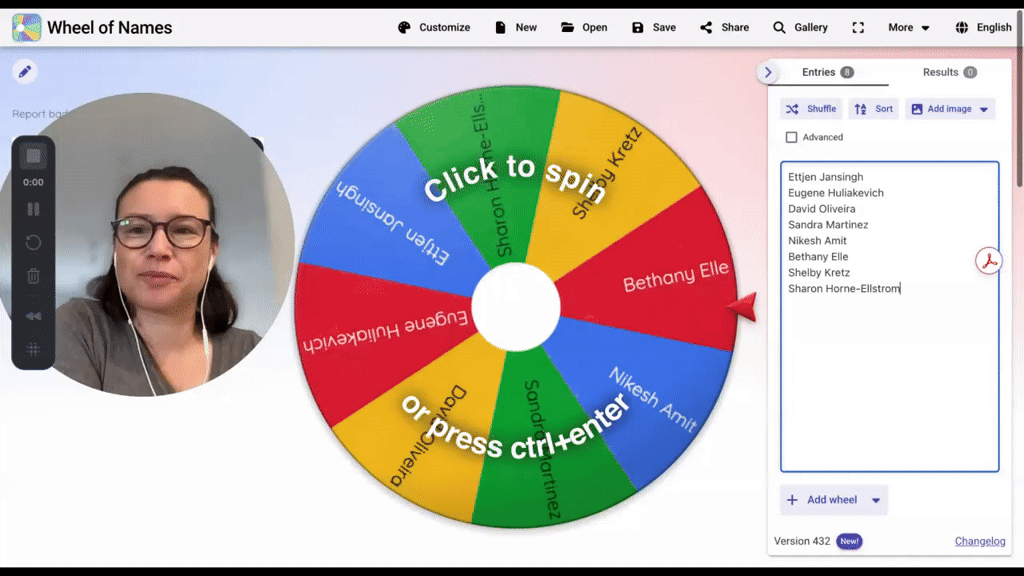Image resolution: width=1024 pixels, height=576 pixels.
Task: Restart the recording with the circular arrow icon
Action: 33,243
